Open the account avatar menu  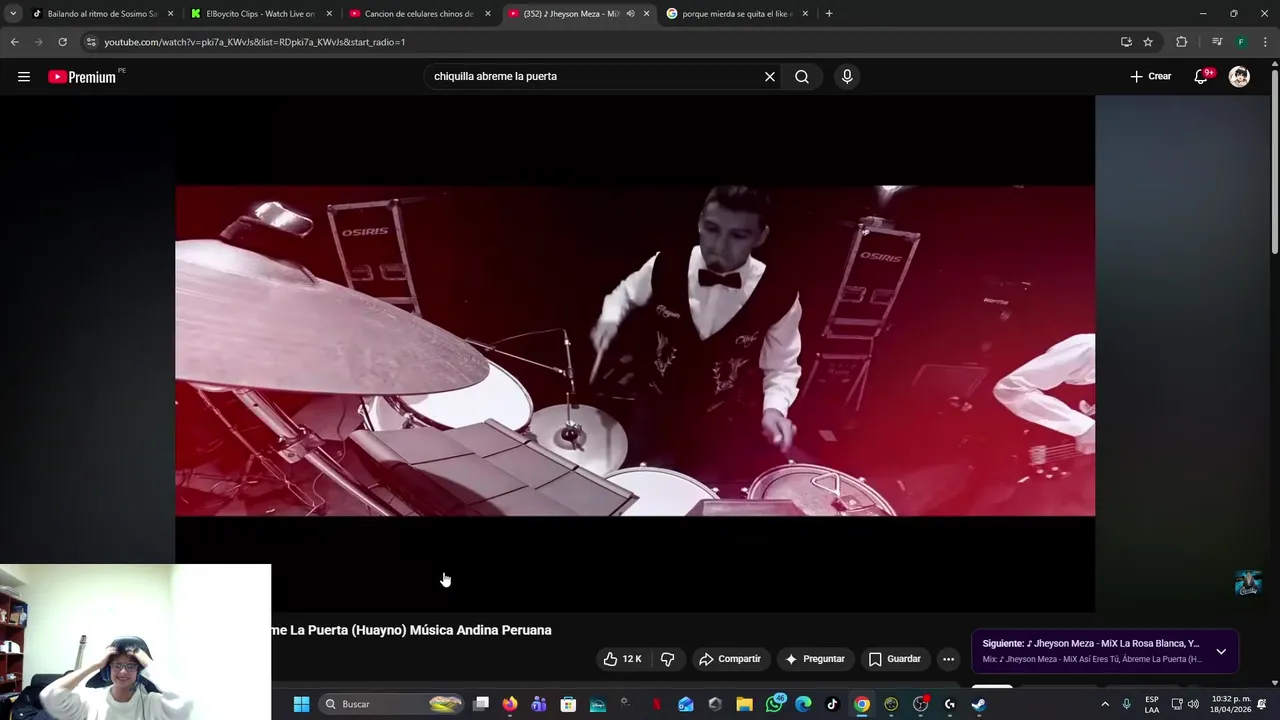[x=1239, y=76]
